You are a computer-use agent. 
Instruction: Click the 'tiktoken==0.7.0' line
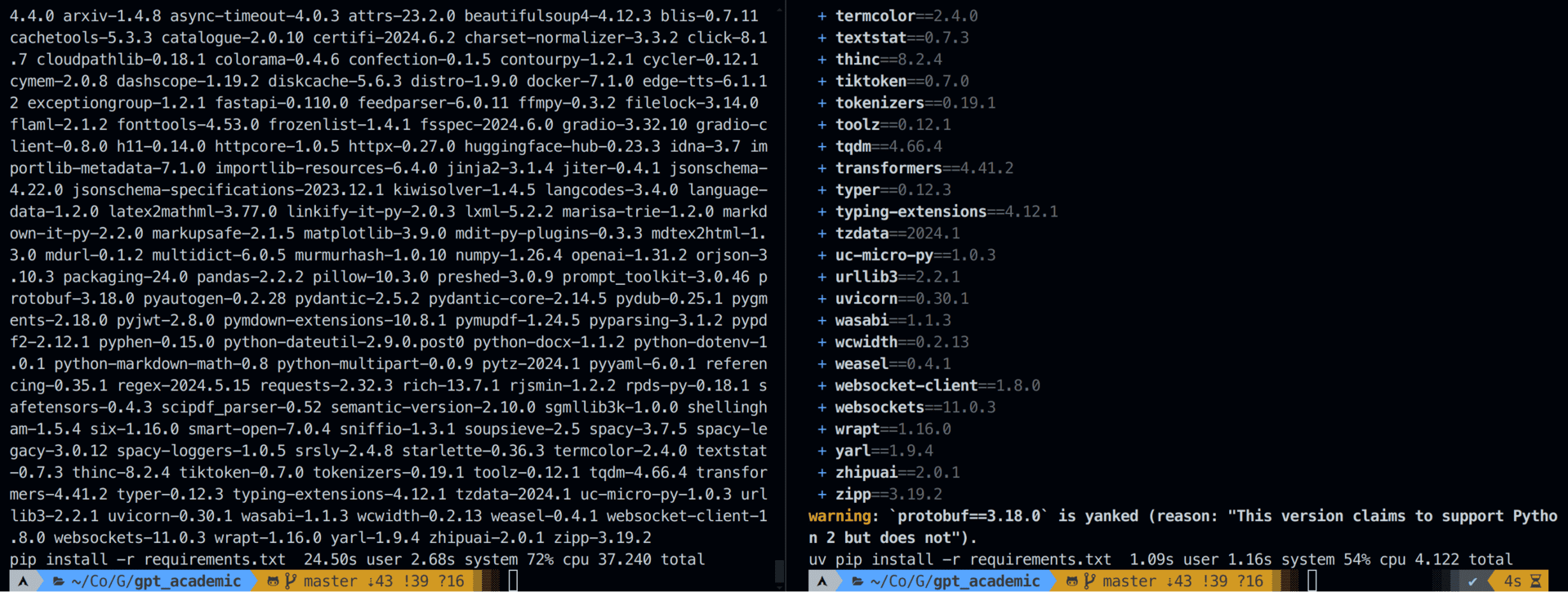pos(893,81)
